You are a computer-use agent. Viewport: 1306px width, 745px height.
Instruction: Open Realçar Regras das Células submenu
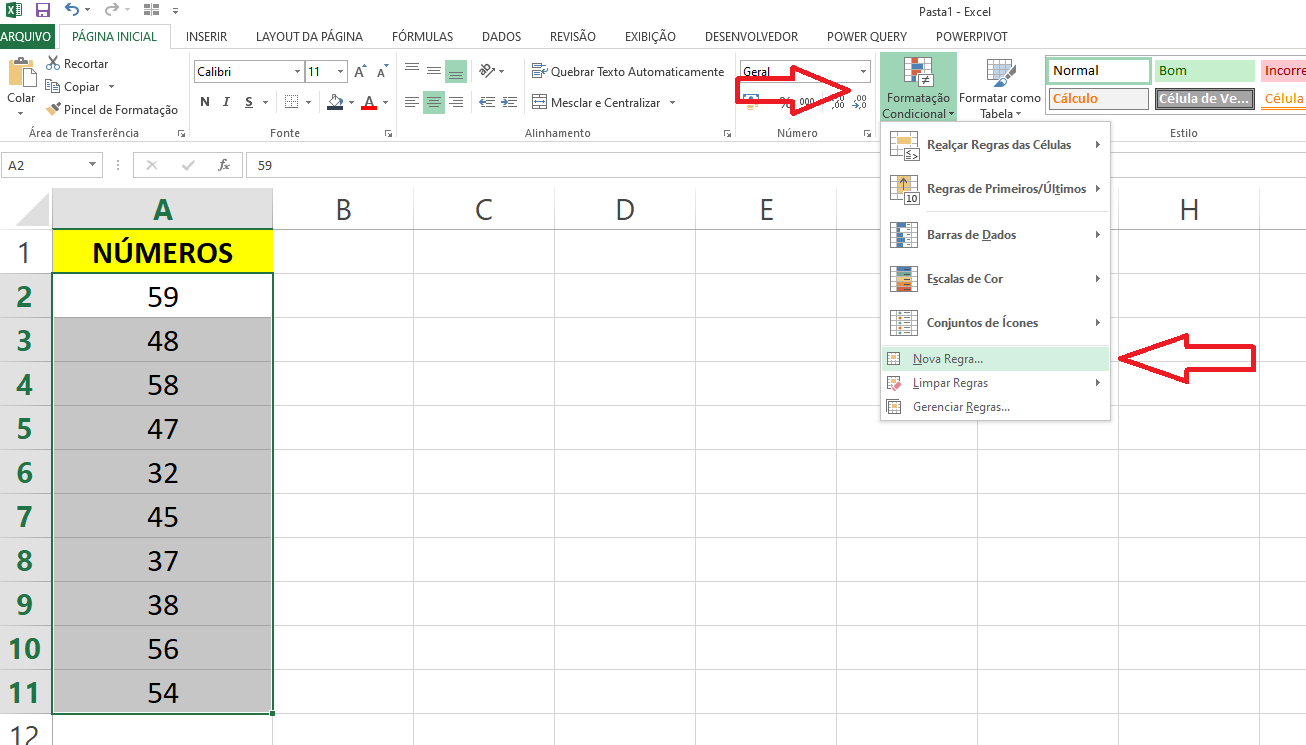(x=995, y=145)
